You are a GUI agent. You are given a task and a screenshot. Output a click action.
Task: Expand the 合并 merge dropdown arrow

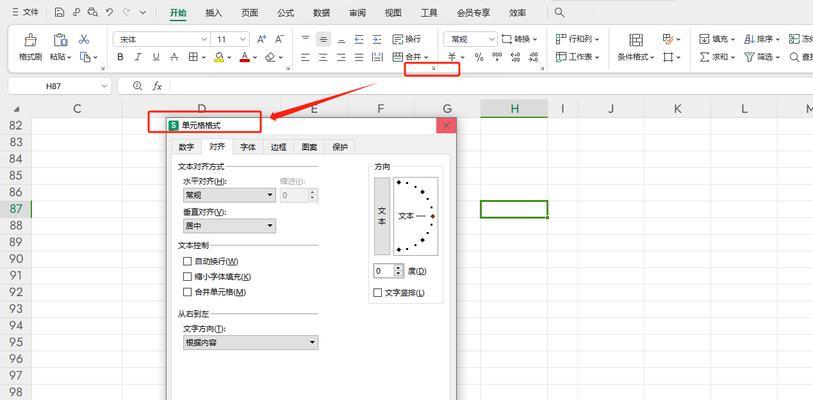point(426,58)
